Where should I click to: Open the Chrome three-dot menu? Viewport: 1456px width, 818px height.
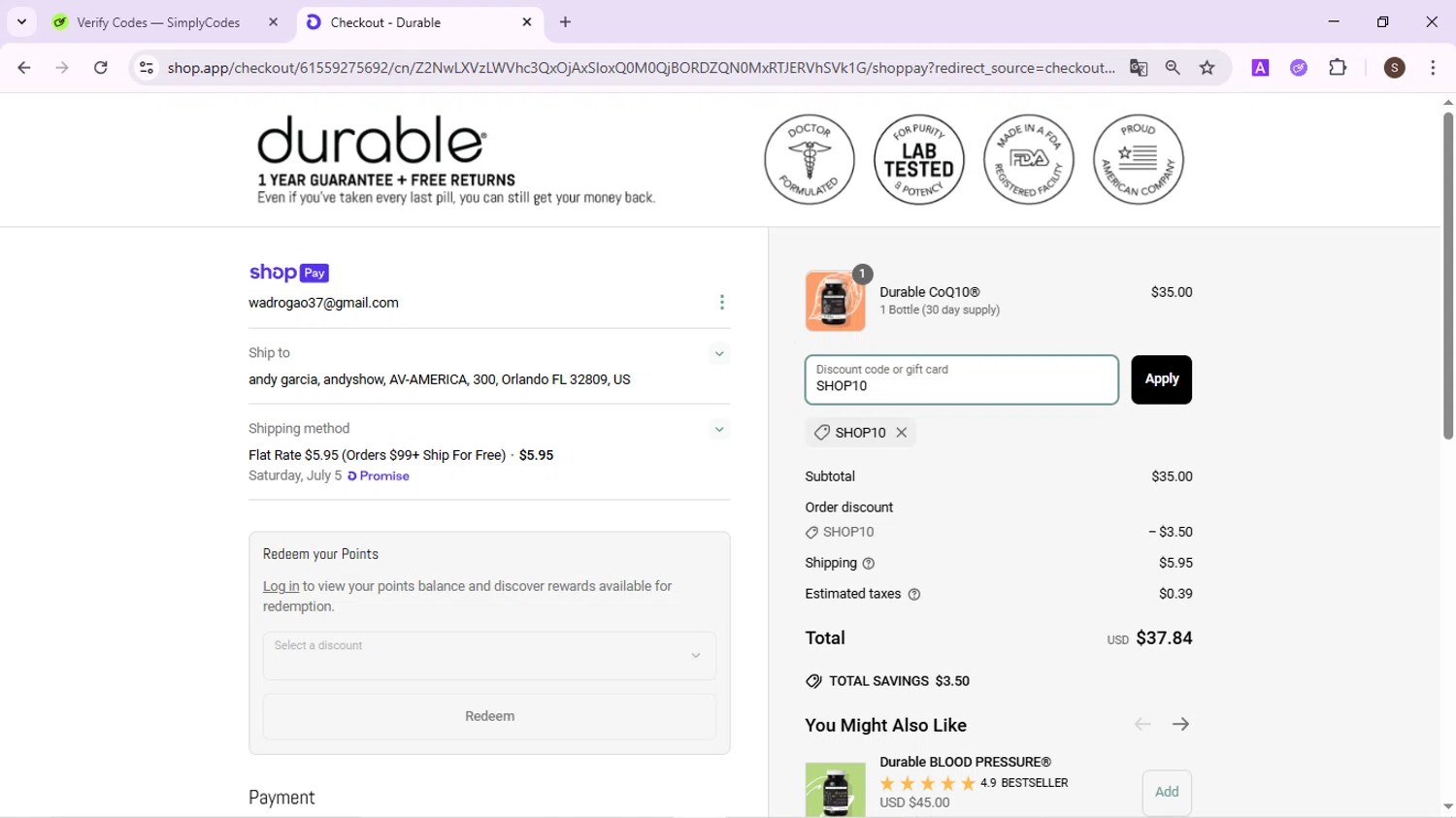click(1433, 68)
